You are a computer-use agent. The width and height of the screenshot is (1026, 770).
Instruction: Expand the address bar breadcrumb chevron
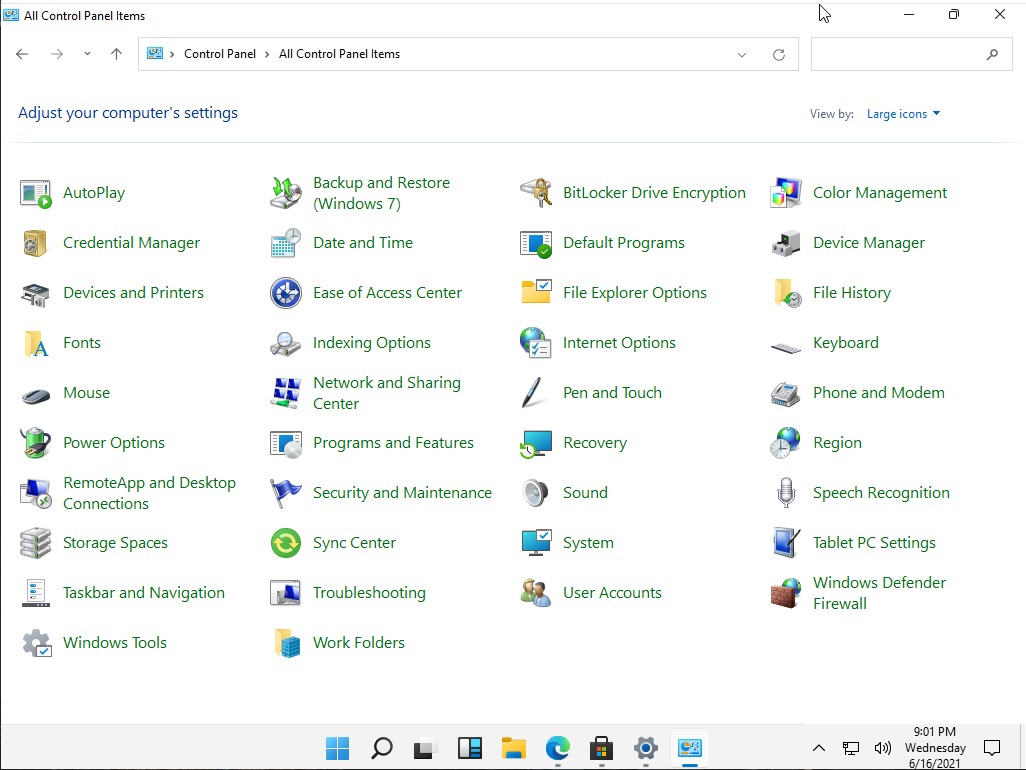tap(741, 54)
